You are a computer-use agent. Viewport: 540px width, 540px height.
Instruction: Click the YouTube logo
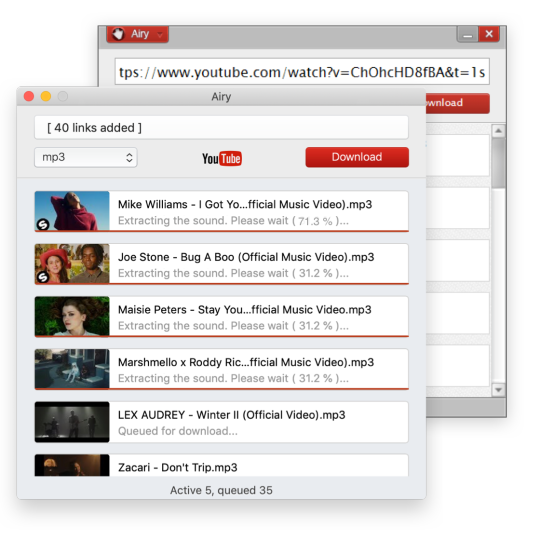pyautogui.click(x=222, y=158)
